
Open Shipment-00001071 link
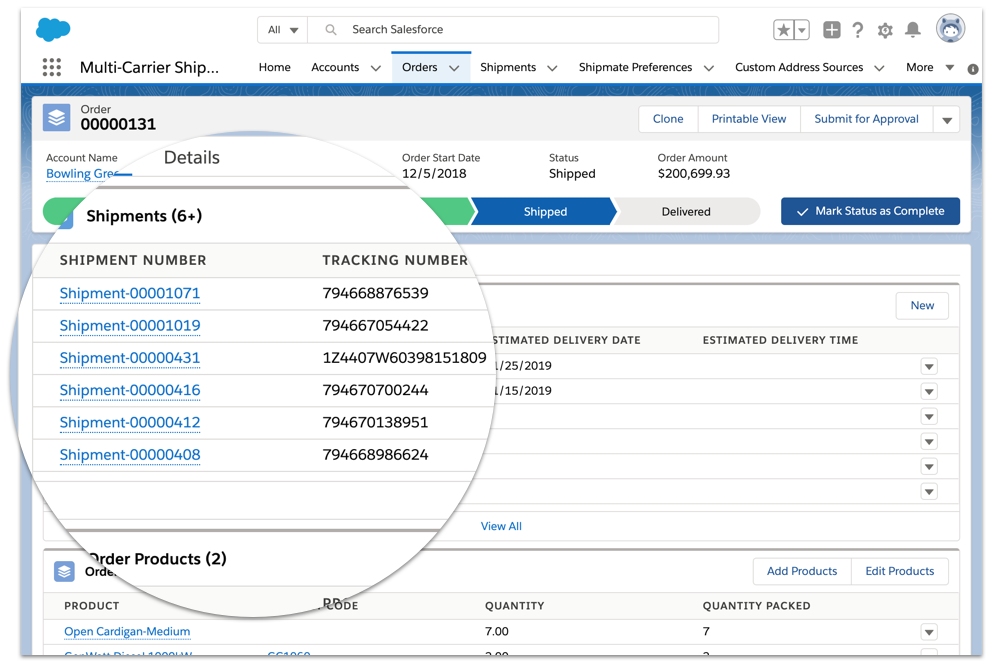[130, 293]
